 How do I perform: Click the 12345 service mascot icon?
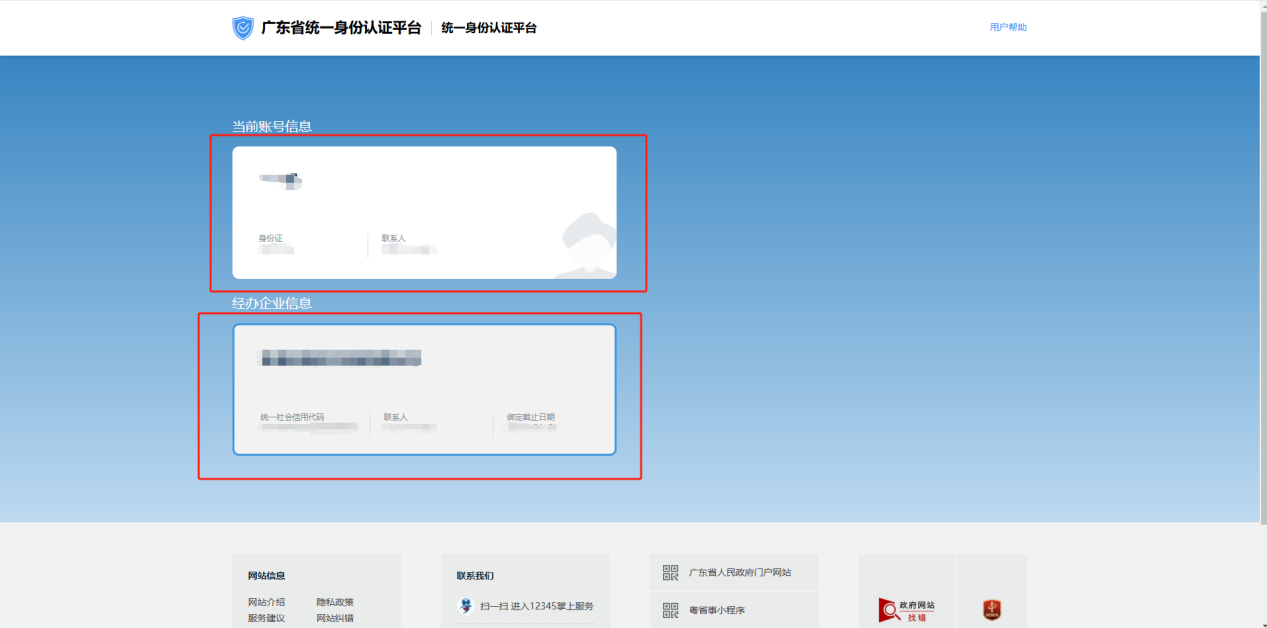coord(465,606)
